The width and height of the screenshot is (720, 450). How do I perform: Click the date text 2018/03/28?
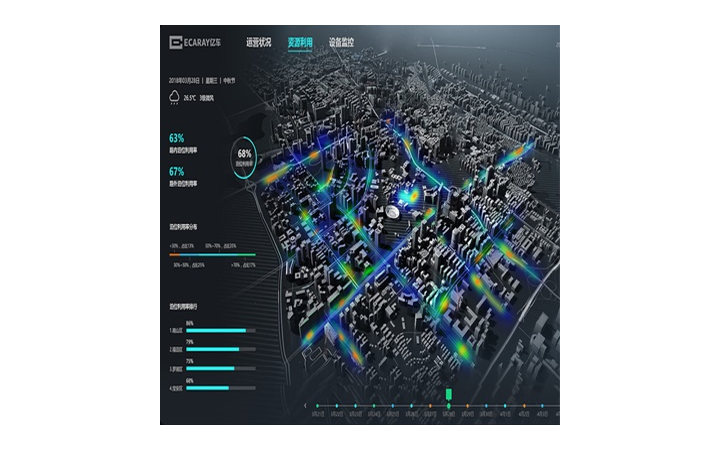click(x=184, y=80)
